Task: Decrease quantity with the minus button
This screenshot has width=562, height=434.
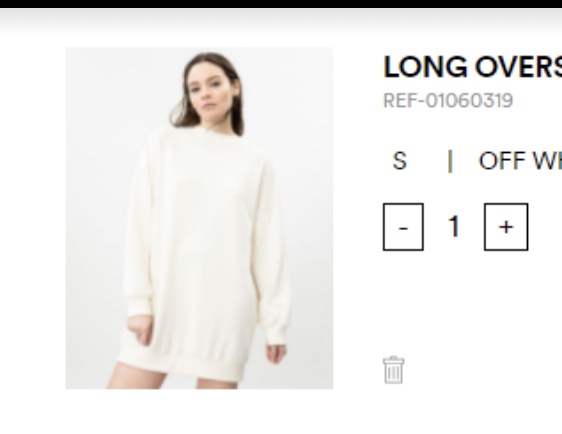Action: pyautogui.click(x=403, y=227)
